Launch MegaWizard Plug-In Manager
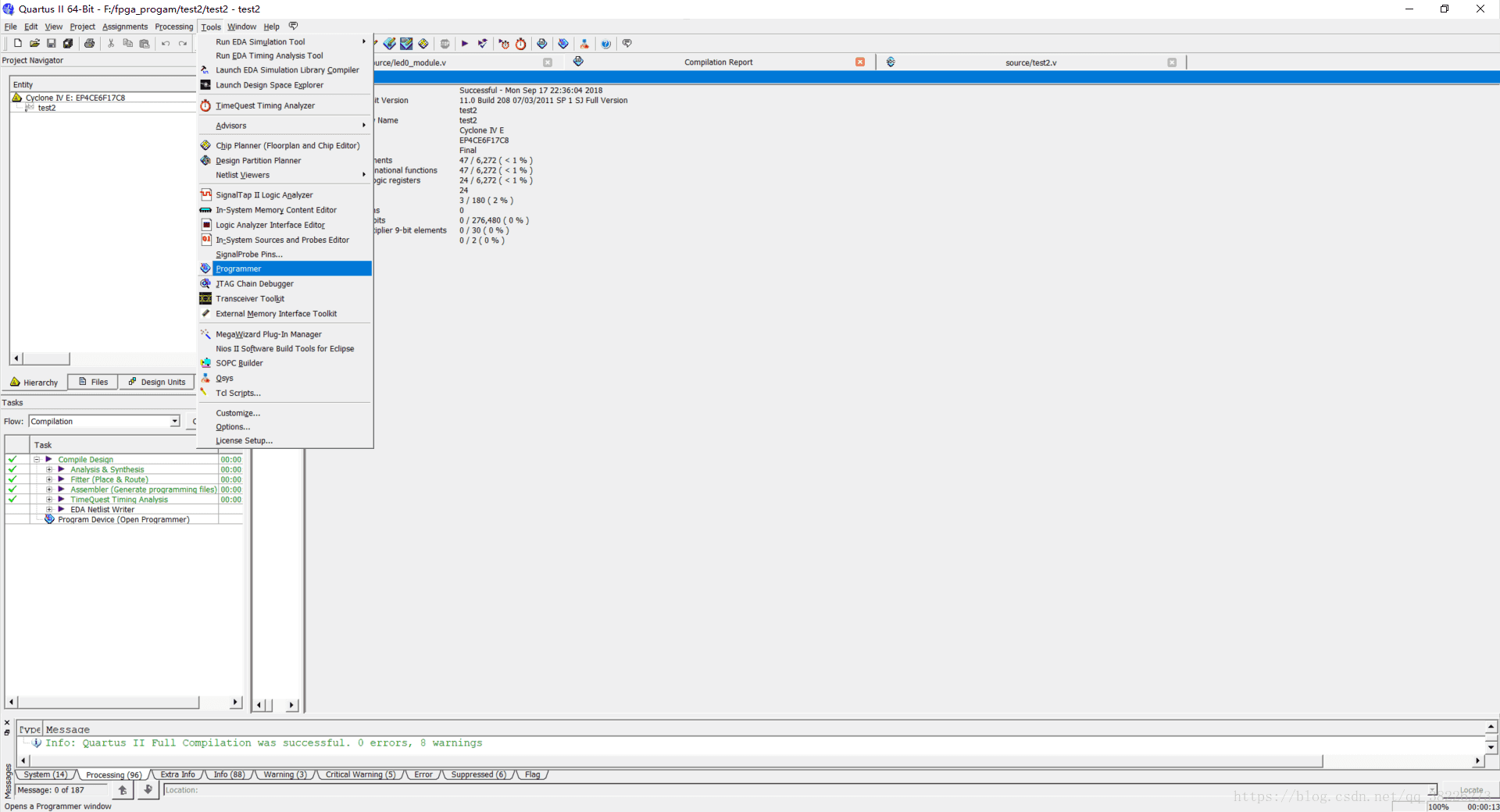The width and height of the screenshot is (1500, 812). point(284,334)
